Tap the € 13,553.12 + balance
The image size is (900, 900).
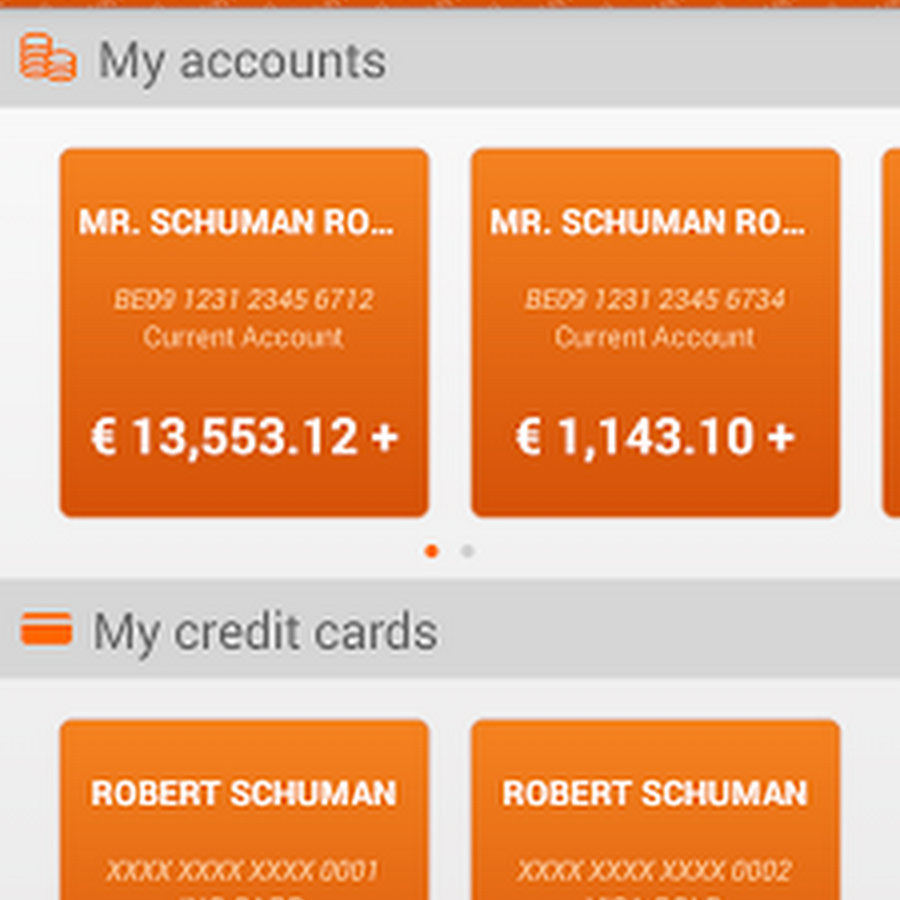pyautogui.click(x=244, y=438)
